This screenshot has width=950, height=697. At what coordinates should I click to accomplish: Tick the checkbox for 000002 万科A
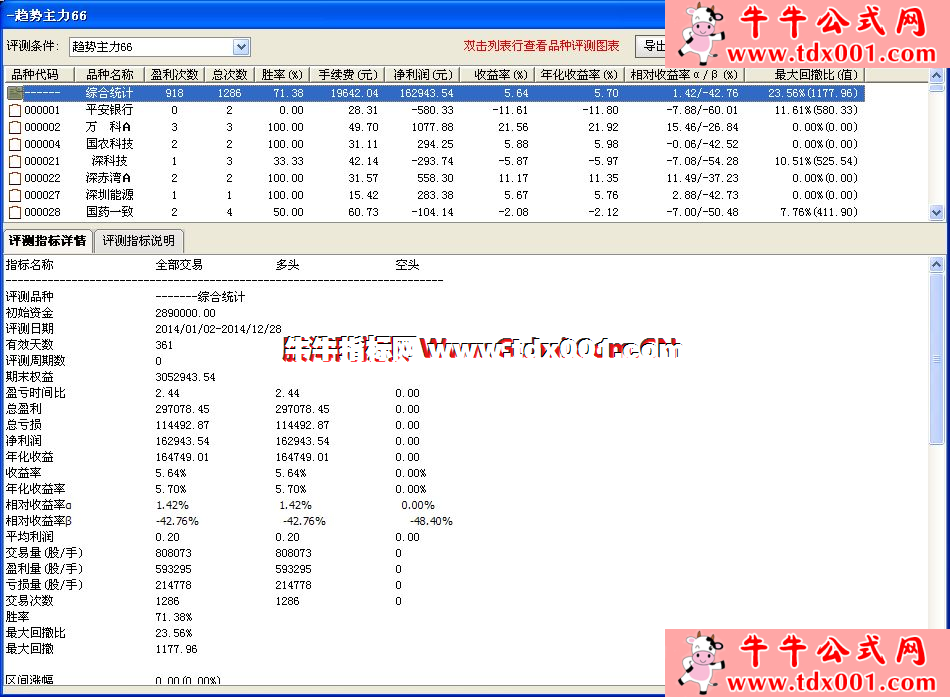point(15,127)
